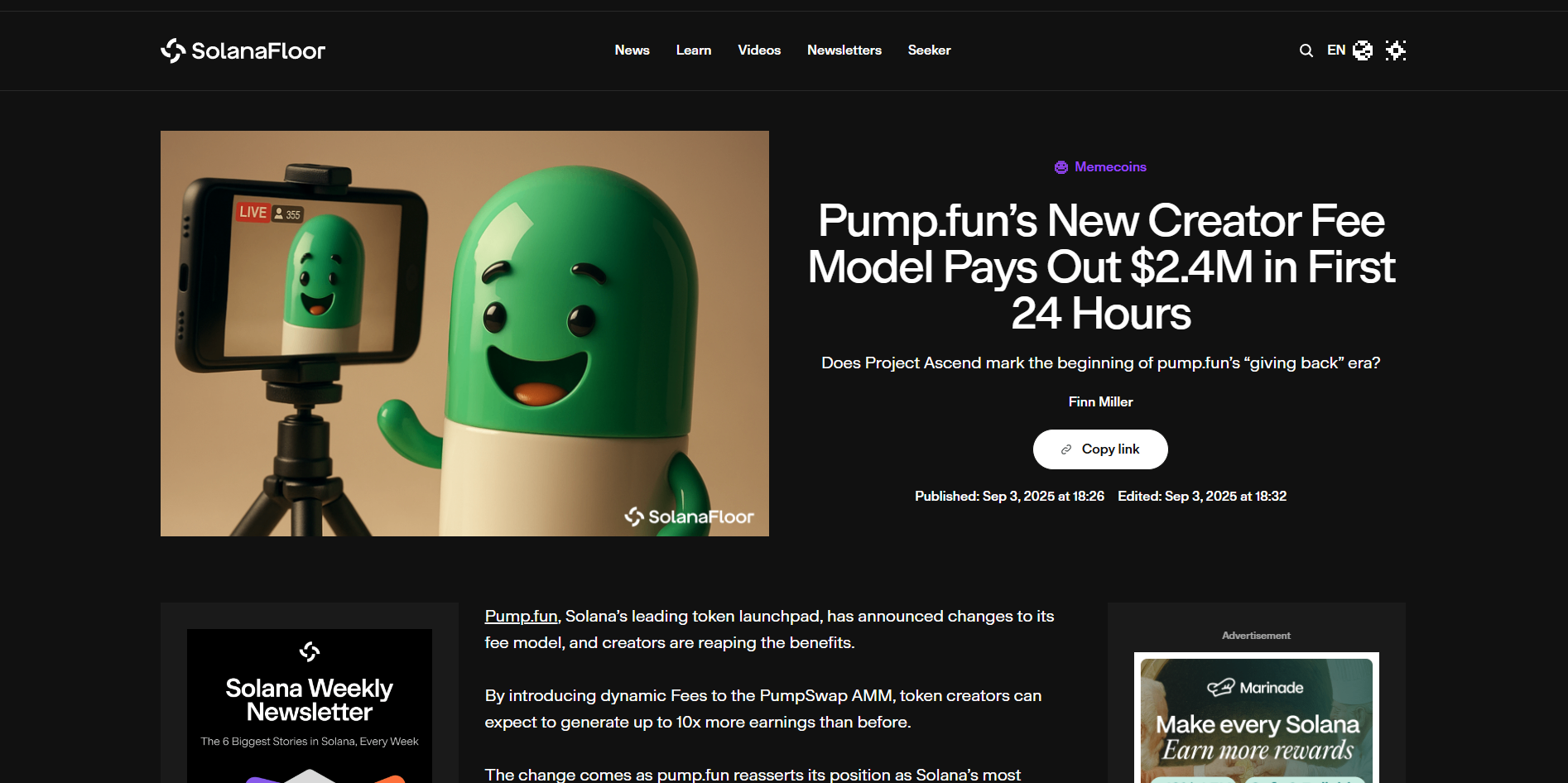Follow the Pump.fun link in article
1568x783 pixels.
(x=521, y=617)
